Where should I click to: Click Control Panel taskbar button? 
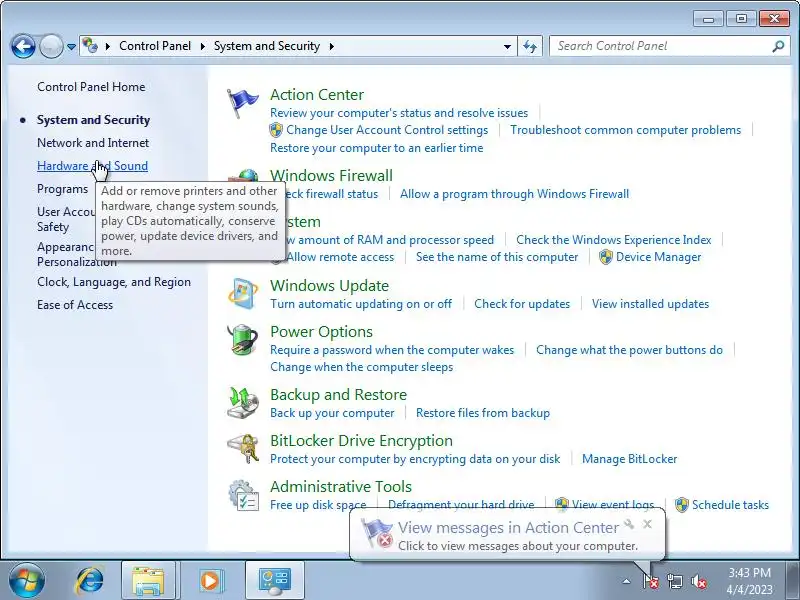point(274,580)
